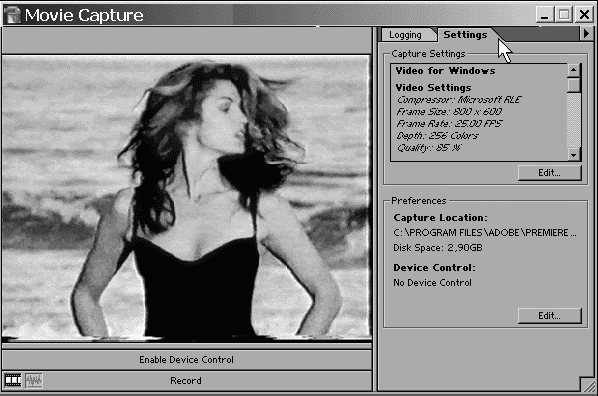Open the Settings panel flyout menu arrow
The width and height of the screenshot is (598, 396).
pos(586,34)
